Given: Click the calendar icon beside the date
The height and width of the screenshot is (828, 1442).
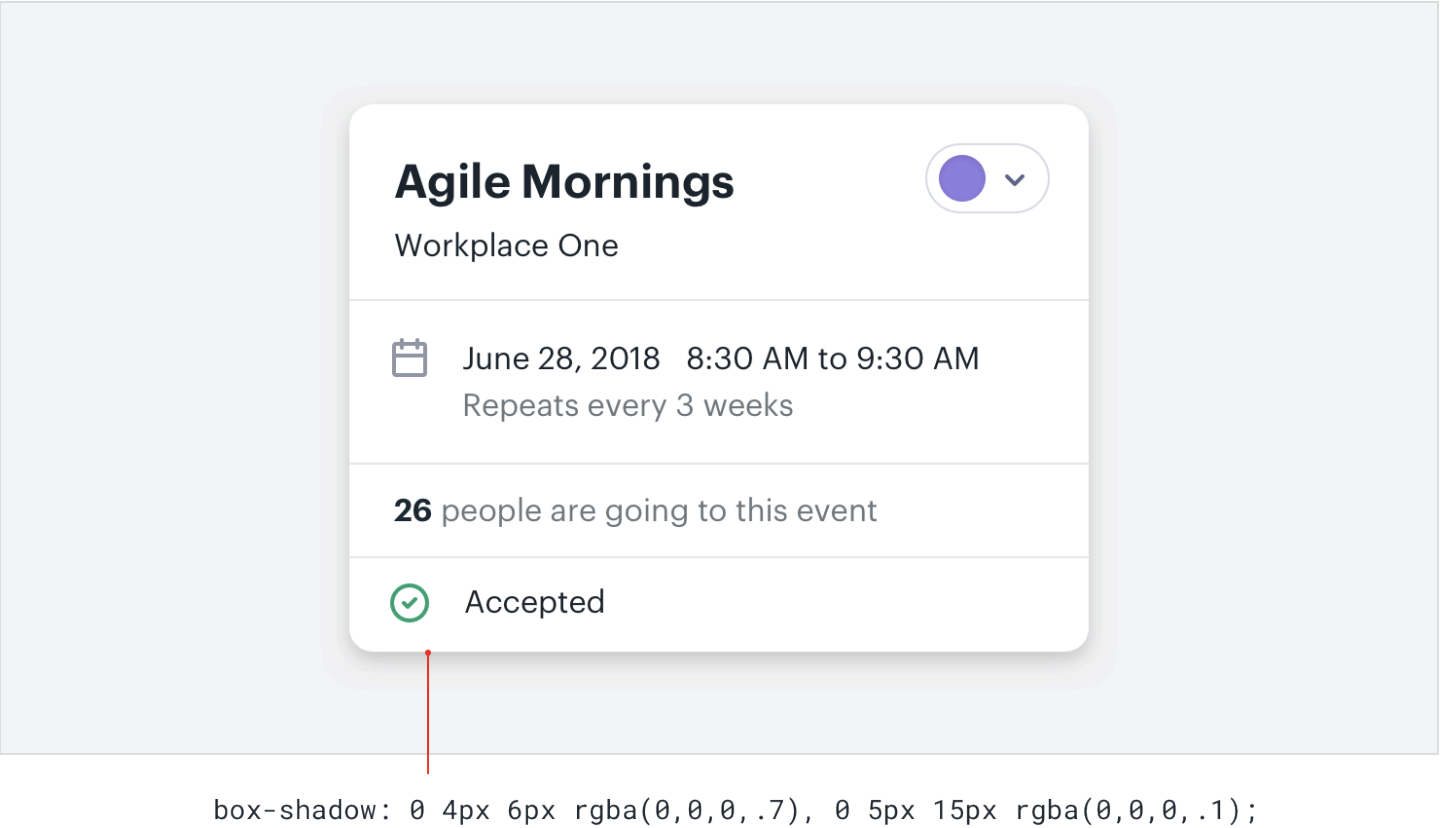Looking at the screenshot, I should [409, 358].
